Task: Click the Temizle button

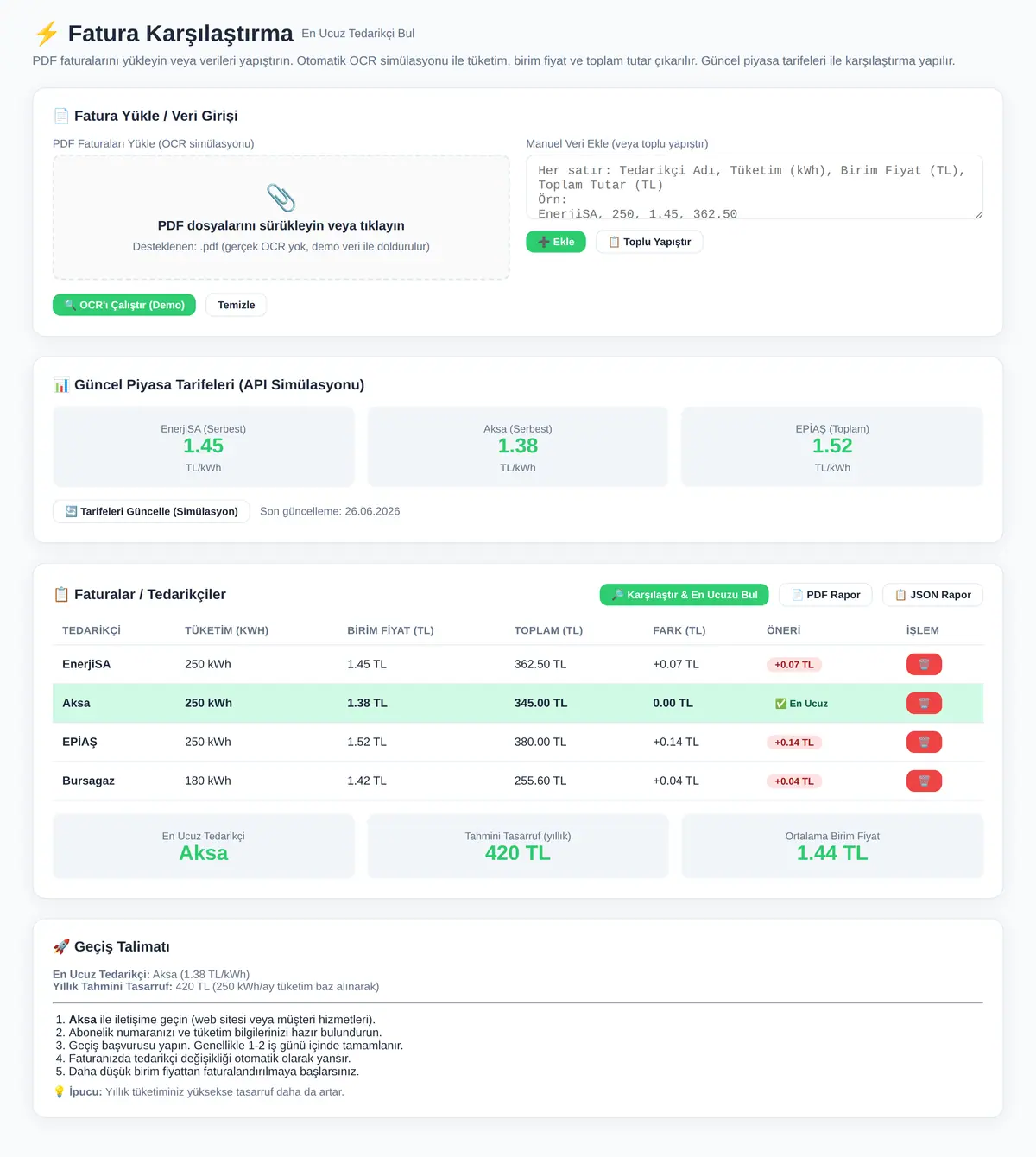Action: pyautogui.click(x=236, y=305)
